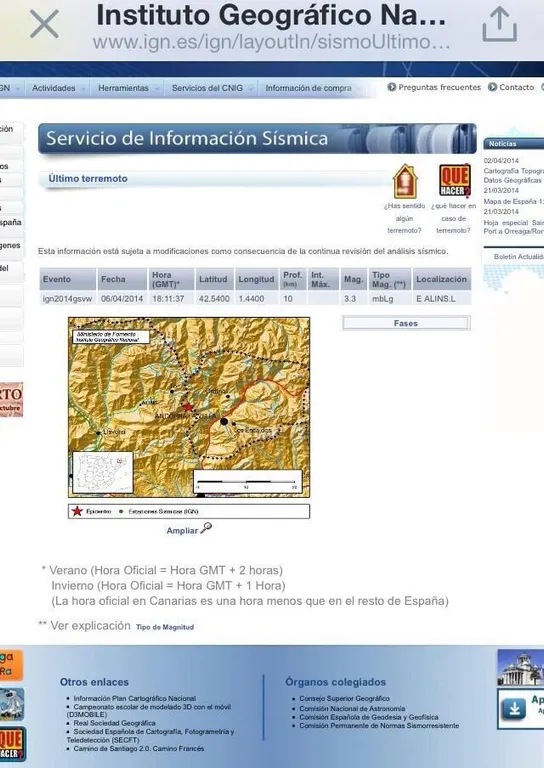The width and height of the screenshot is (544, 768).
Task: Open Campeonato escolar de modelado 3D link
Action: tap(148, 711)
